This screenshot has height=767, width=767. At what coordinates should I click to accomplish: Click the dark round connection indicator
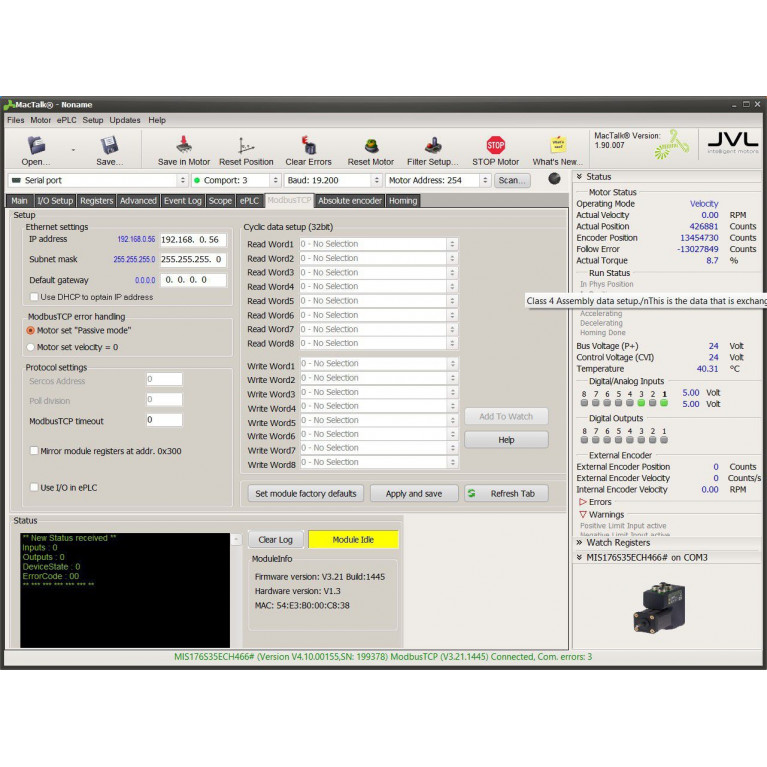554,179
